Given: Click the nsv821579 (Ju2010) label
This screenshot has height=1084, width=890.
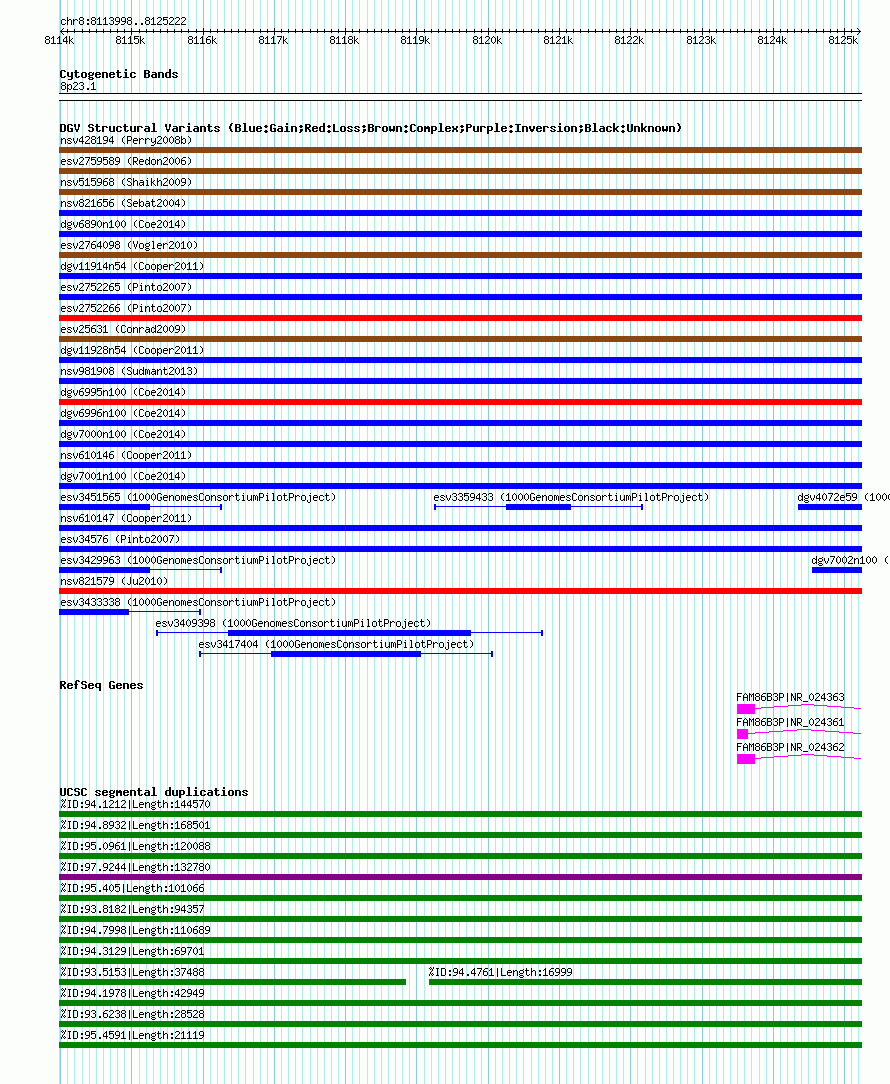Looking at the screenshot, I should [x=114, y=581].
